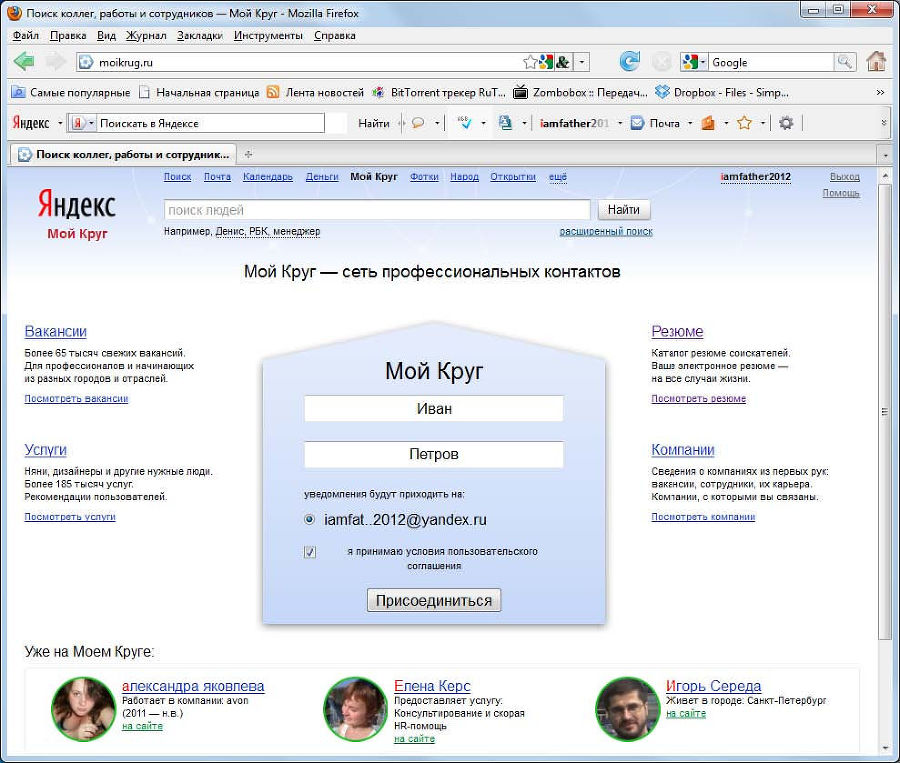Go to the Firefox Home page icon
Image resolution: width=900 pixels, height=763 pixels.
click(876, 62)
